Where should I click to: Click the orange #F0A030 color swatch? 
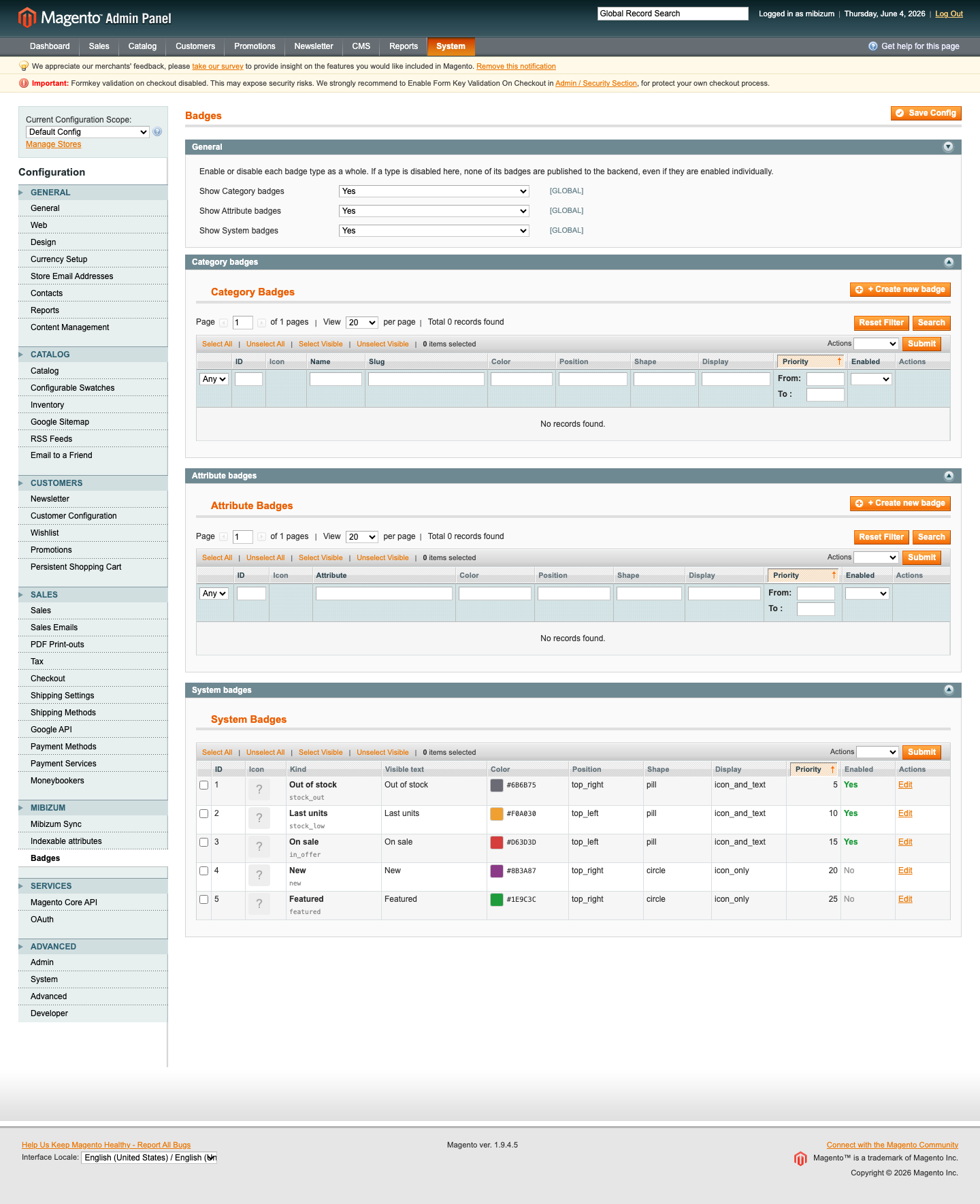pyautogui.click(x=497, y=814)
